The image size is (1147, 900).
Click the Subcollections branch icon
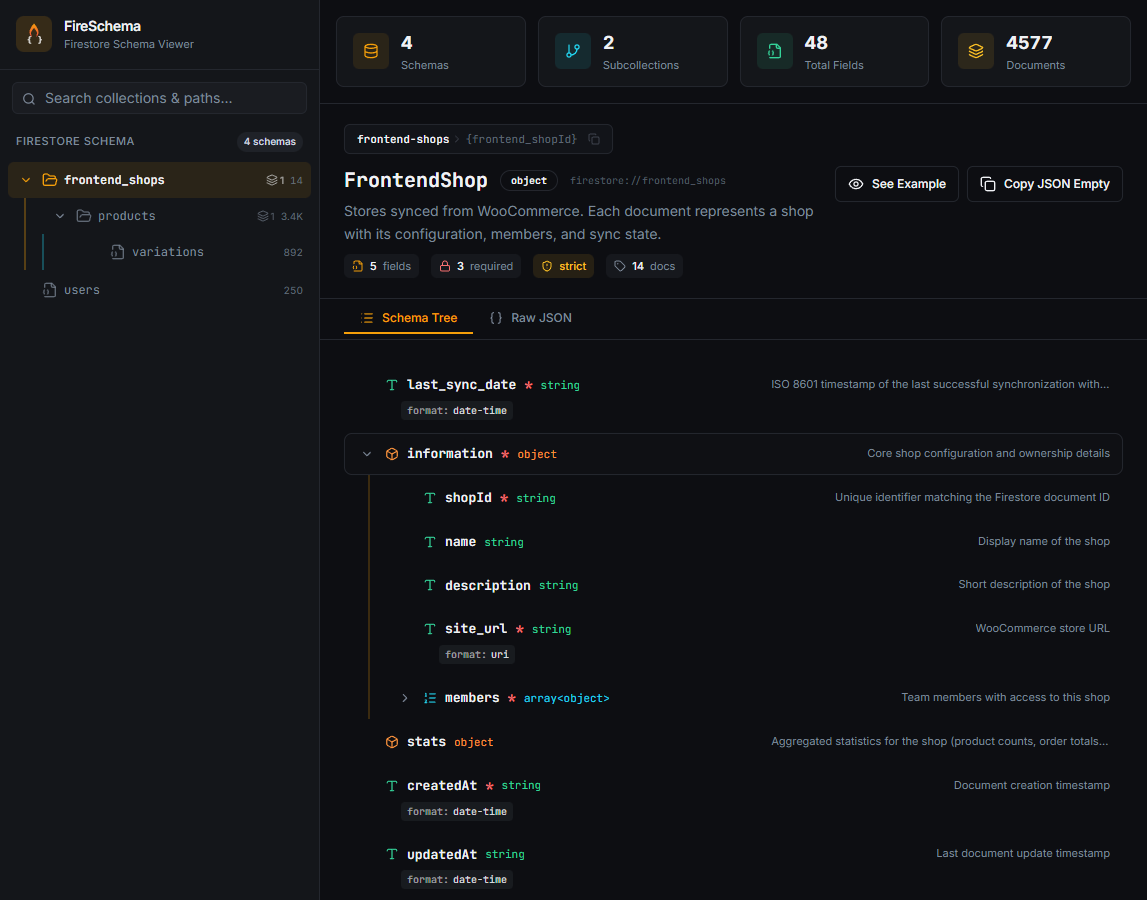(571, 51)
